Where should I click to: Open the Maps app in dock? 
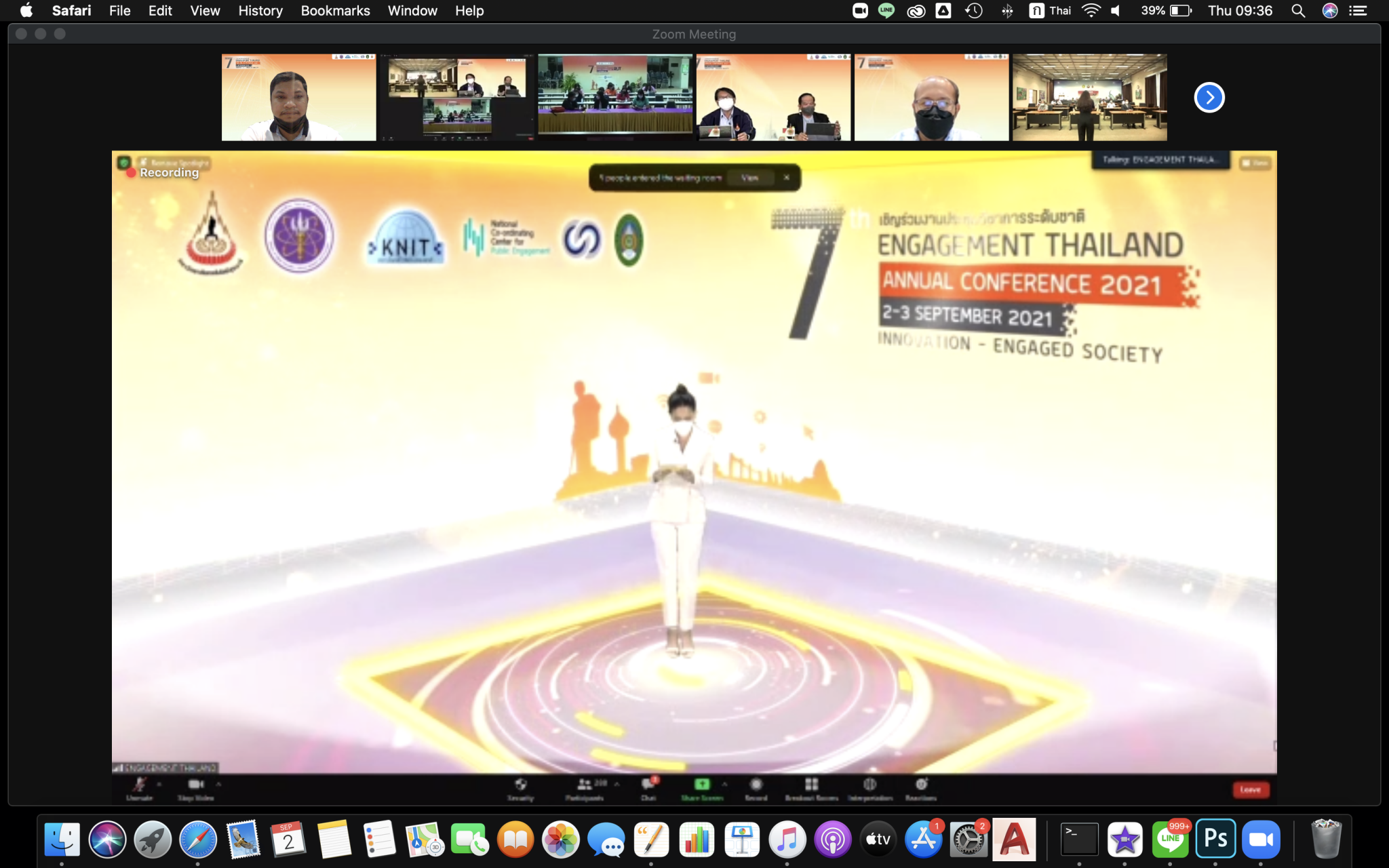425,840
